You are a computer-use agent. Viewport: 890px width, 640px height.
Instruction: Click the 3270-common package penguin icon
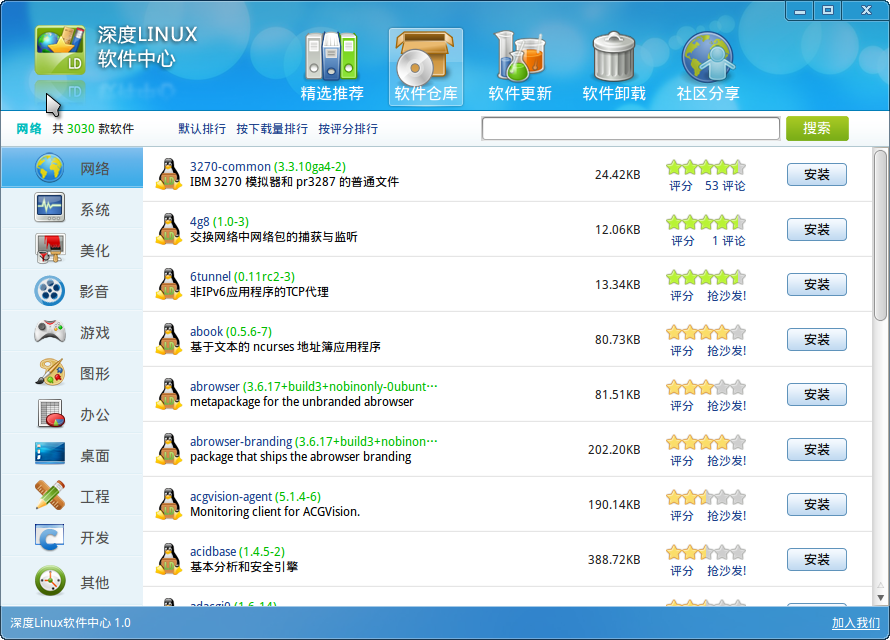click(169, 174)
